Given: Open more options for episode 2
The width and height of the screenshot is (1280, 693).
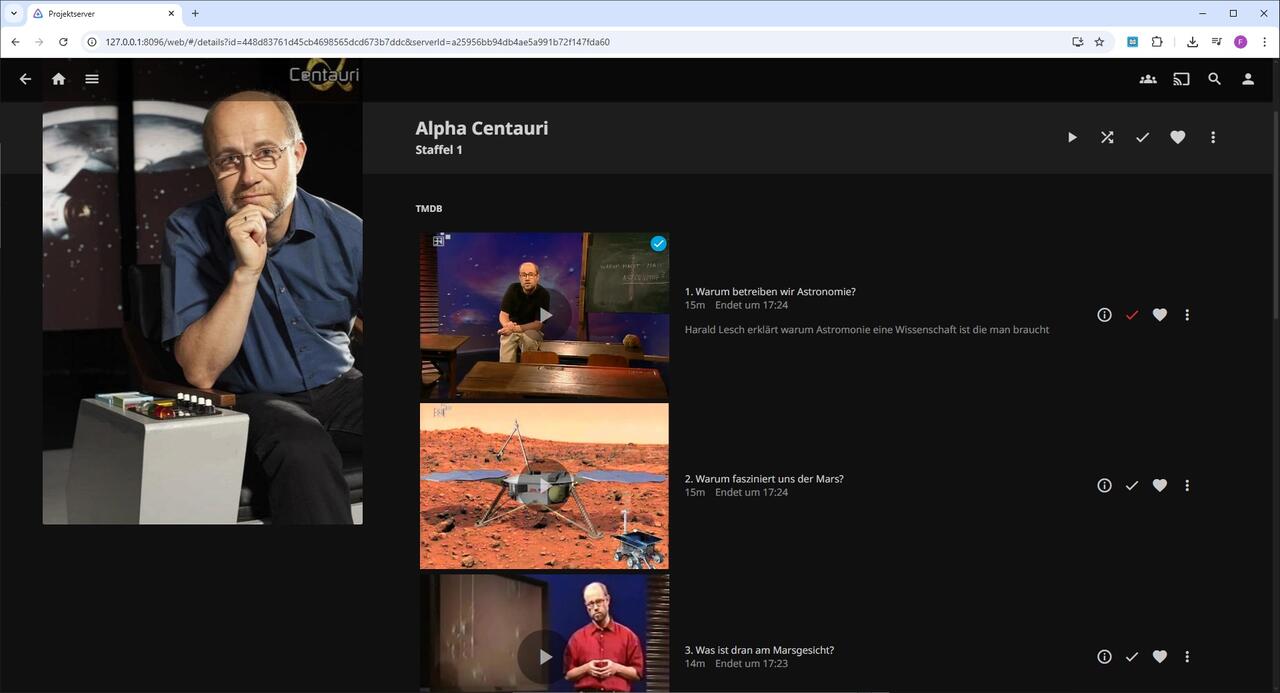Looking at the screenshot, I should pyautogui.click(x=1187, y=486).
